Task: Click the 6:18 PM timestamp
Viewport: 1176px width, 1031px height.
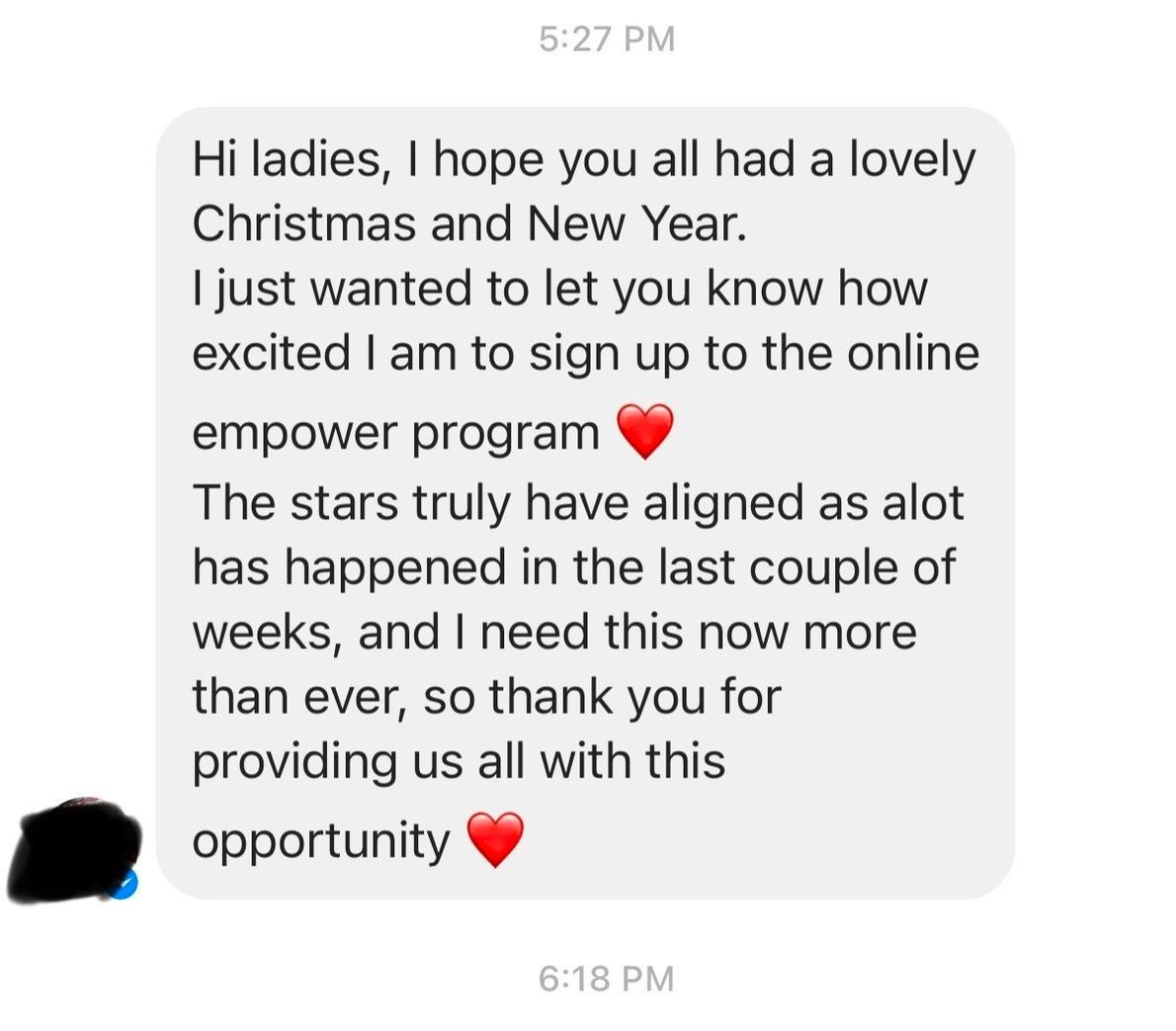Action: 607,979
